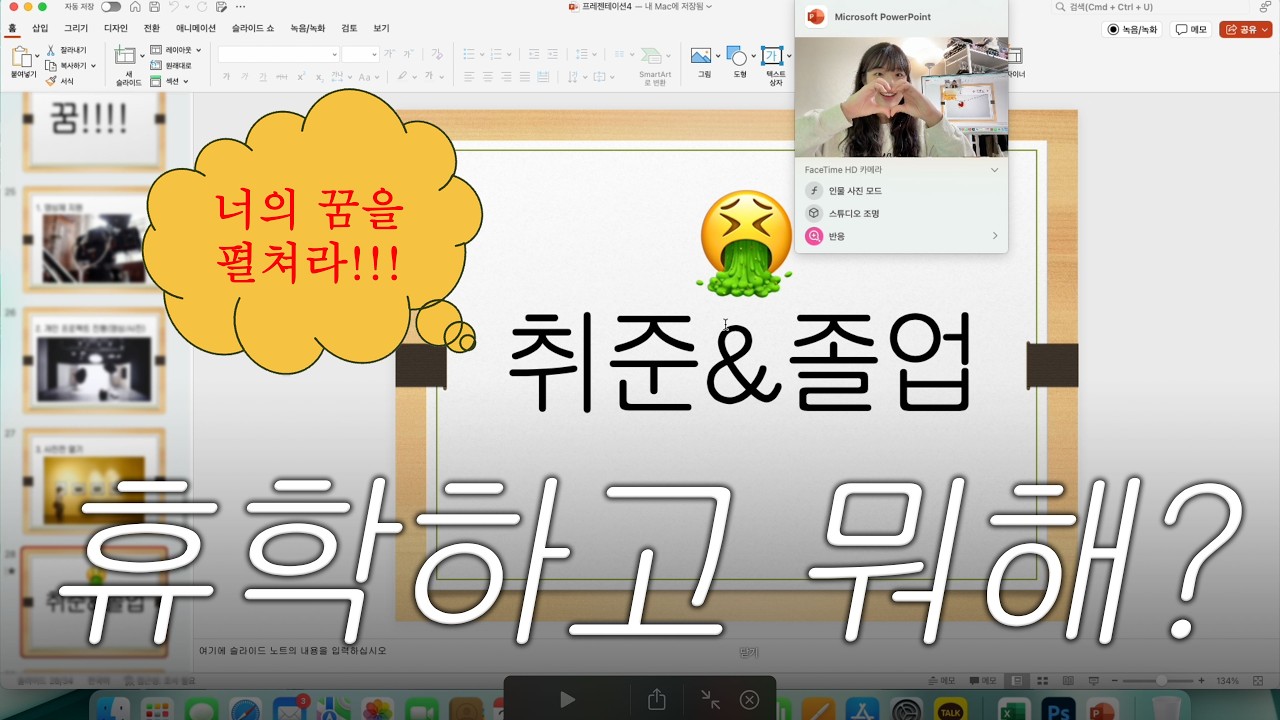Image resolution: width=1280 pixels, height=720 pixels.
Task: Open the 보기 ribbon tab
Action: pyautogui.click(x=381, y=29)
